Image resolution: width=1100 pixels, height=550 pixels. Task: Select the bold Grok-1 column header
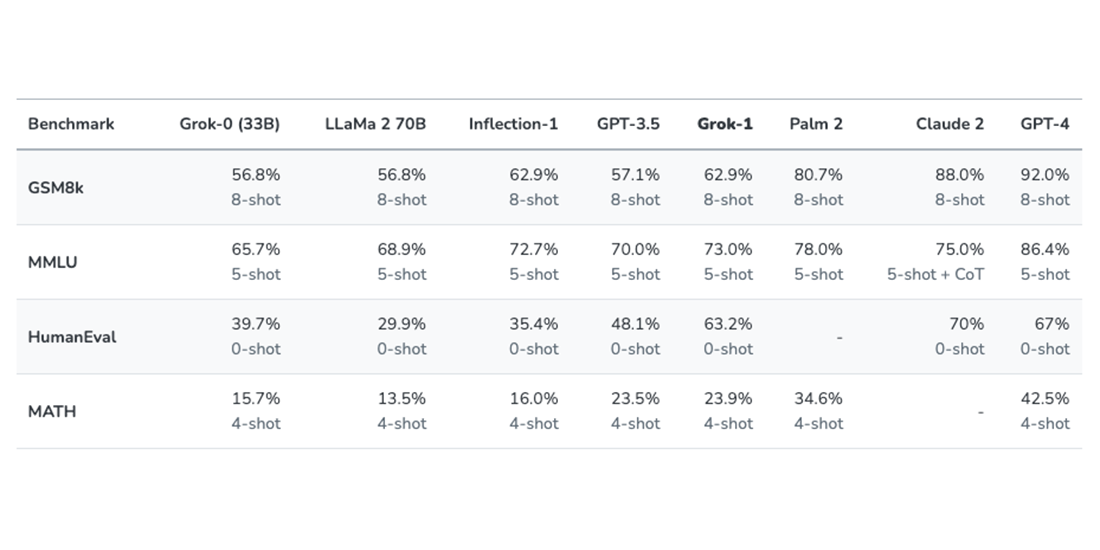click(x=725, y=124)
